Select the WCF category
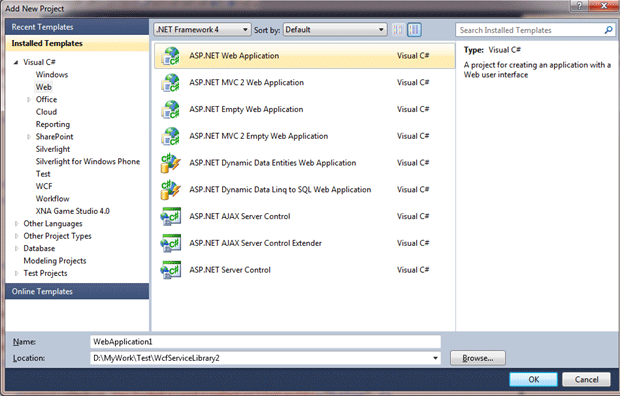Image resolution: width=620 pixels, height=398 pixels. pyautogui.click(x=43, y=186)
